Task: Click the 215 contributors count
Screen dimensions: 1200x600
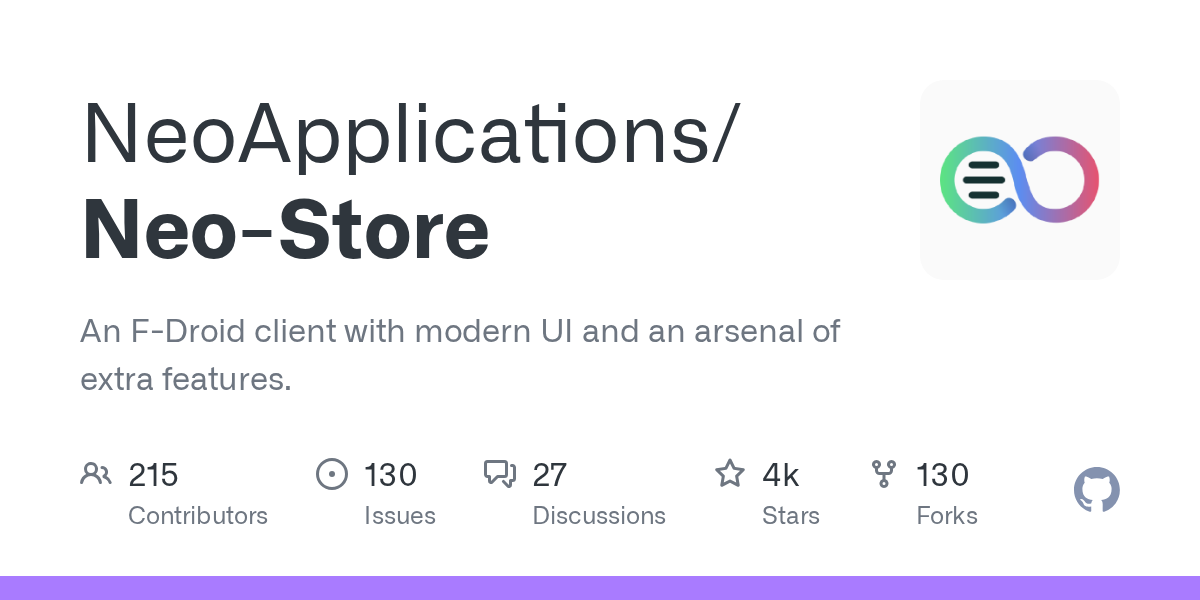Action: (153, 474)
